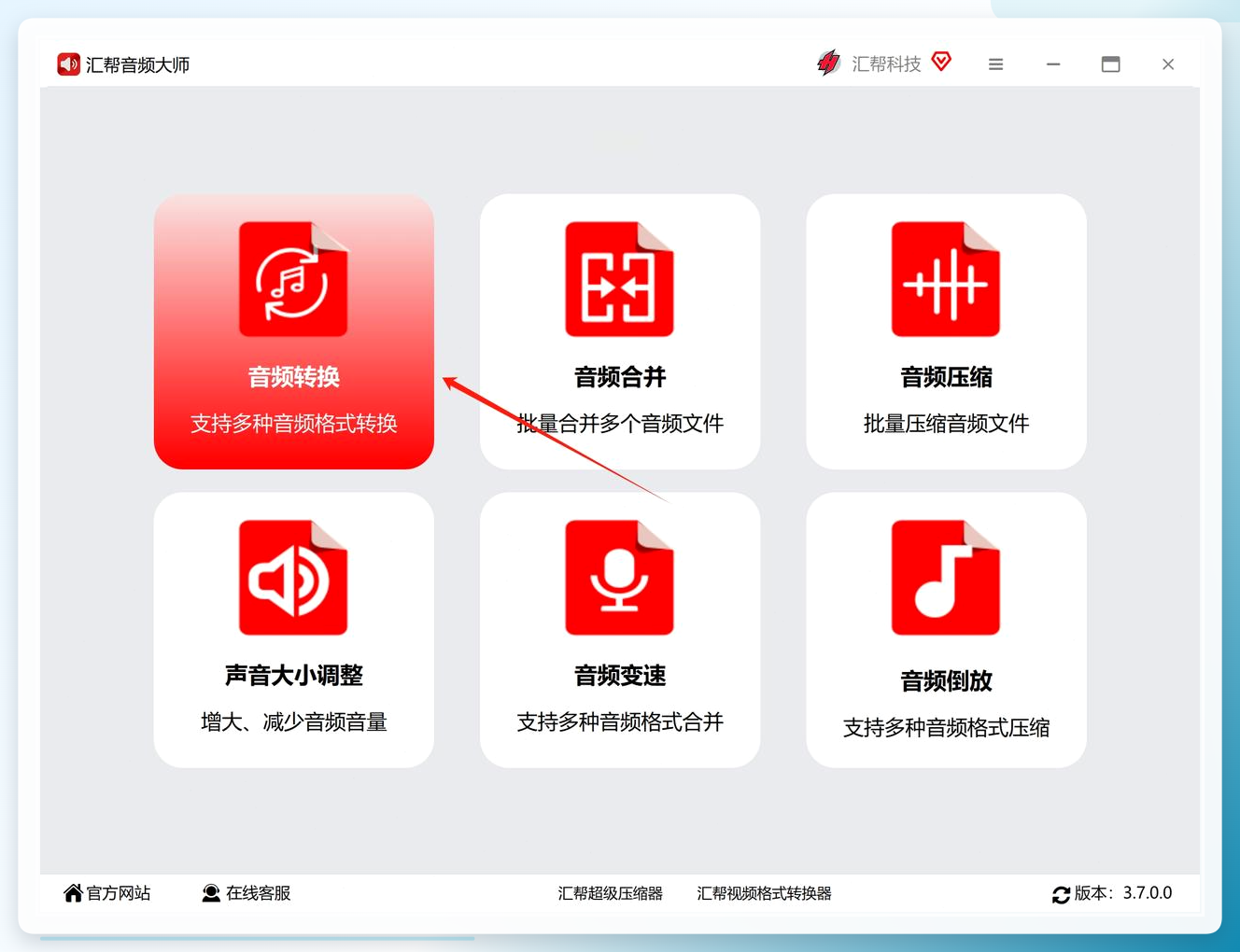
Task: Maximize the 汇帮音频大师 window
Action: pyautogui.click(x=1110, y=64)
